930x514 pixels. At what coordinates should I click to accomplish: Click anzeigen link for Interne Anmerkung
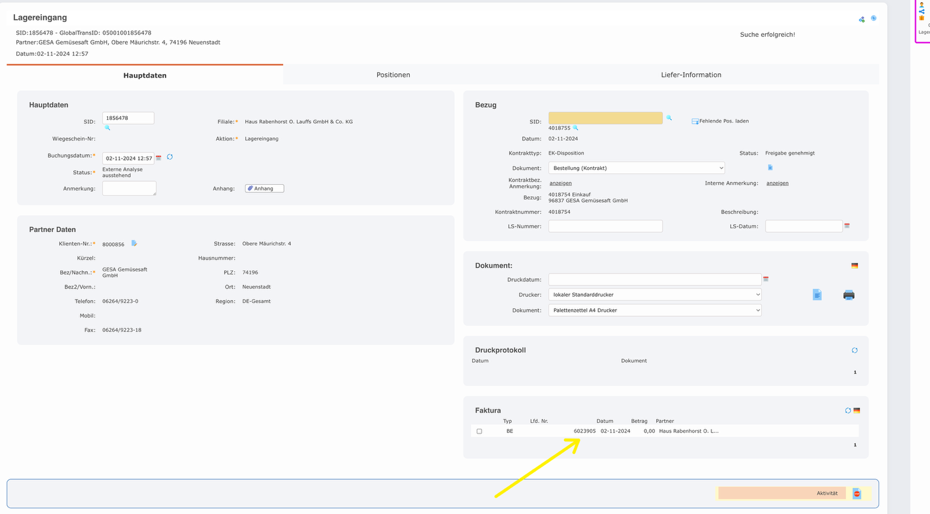coord(777,183)
